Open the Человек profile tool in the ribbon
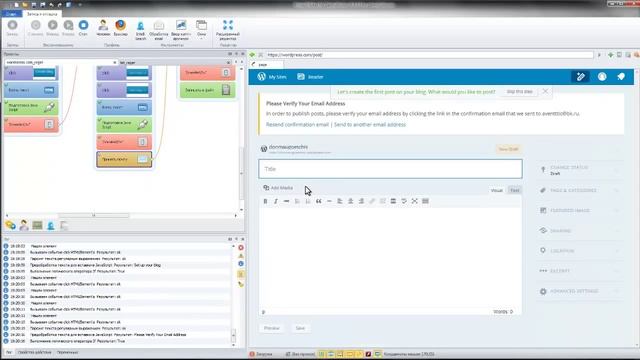 103,27
